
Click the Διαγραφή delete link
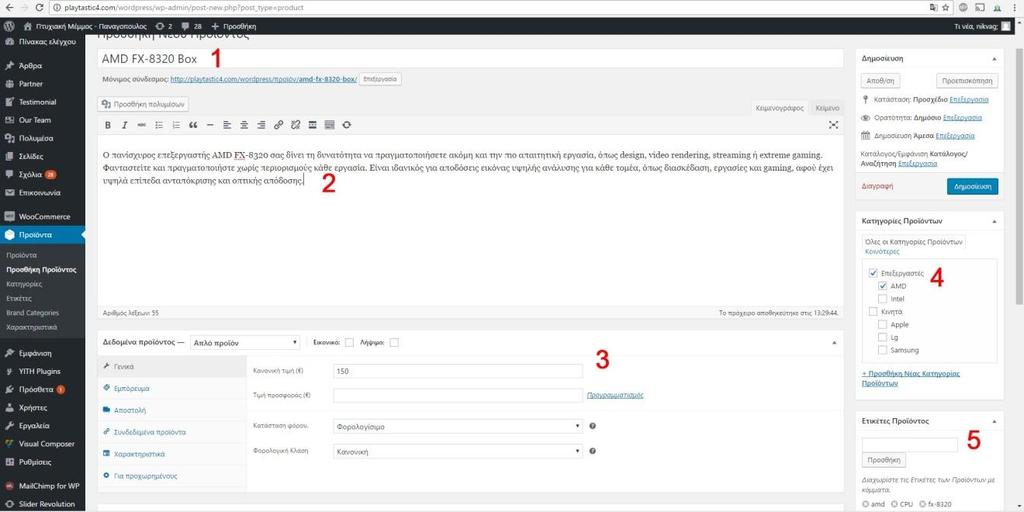[877, 185]
